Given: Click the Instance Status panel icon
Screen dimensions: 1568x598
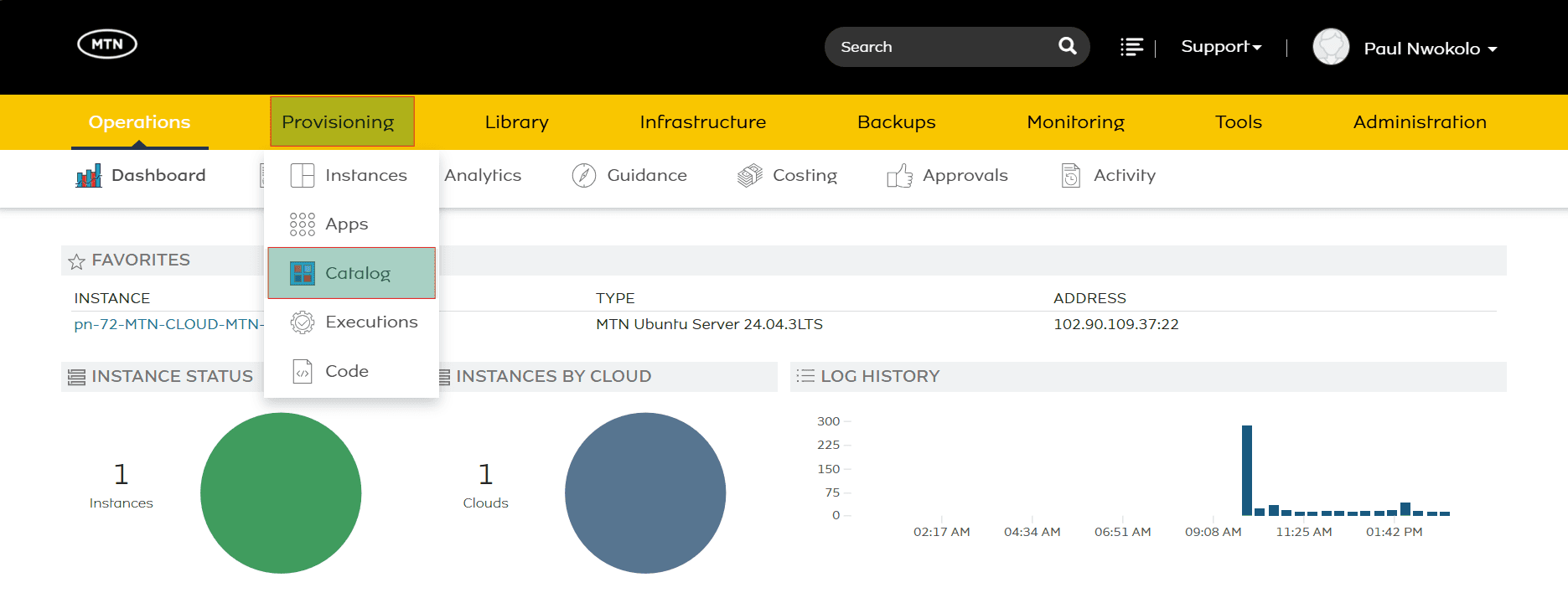Looking at the screenshot, I should point(76,377).
